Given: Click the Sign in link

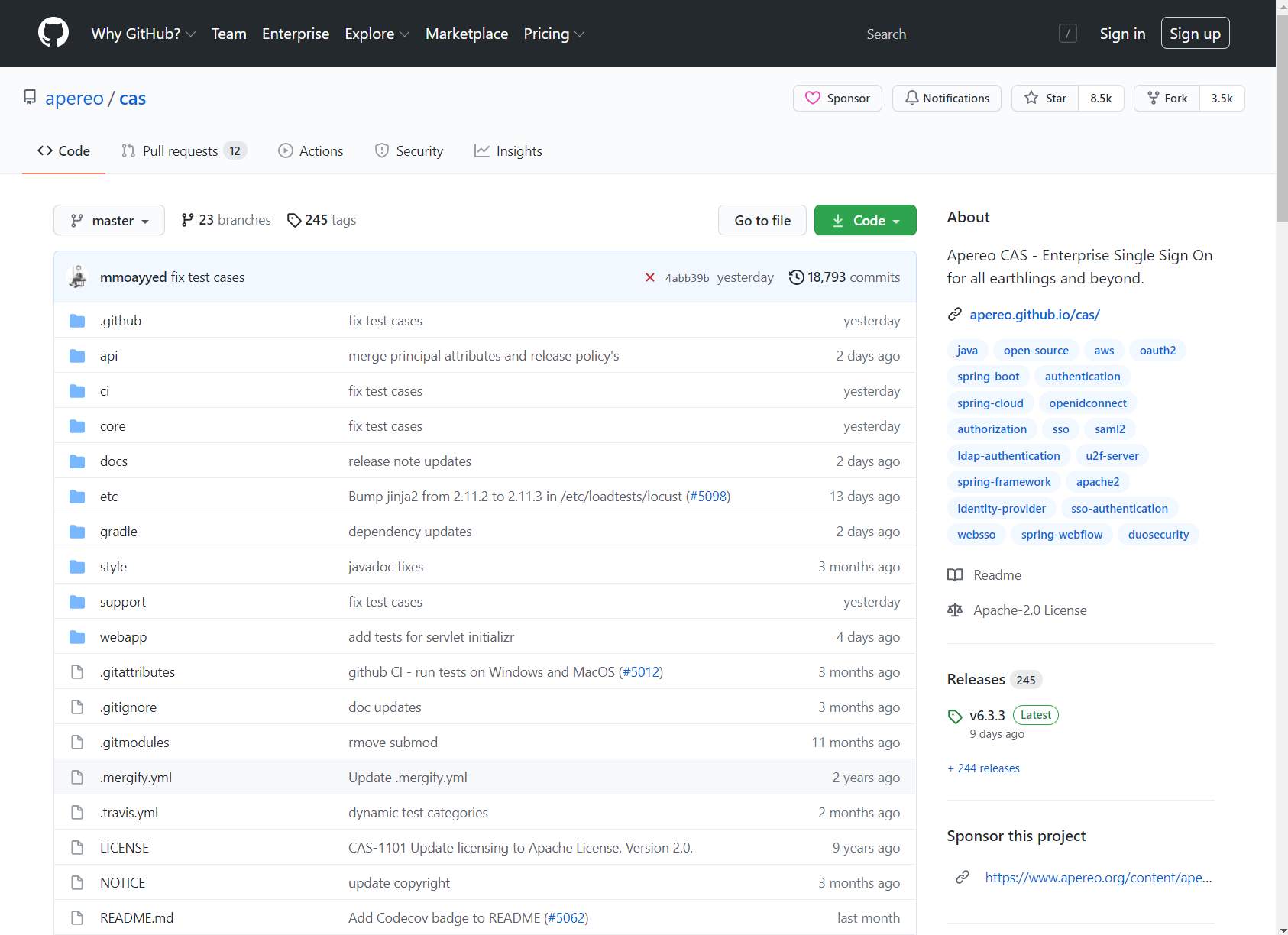Looking at the screenshot, I should pyautogui.click(x=1123, y=34).
